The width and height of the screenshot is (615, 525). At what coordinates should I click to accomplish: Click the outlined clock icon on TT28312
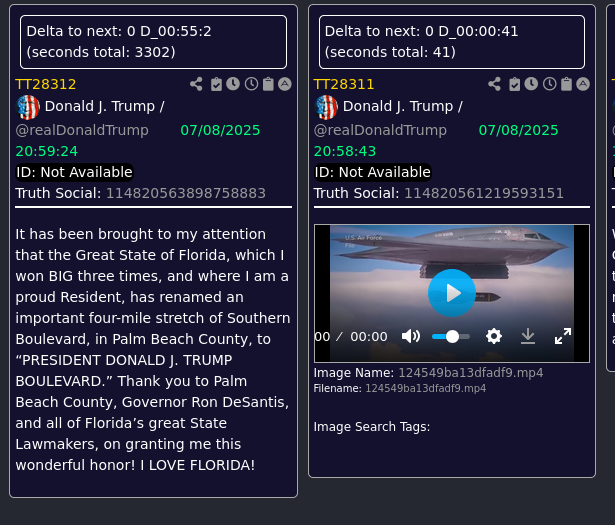[251, 84]
